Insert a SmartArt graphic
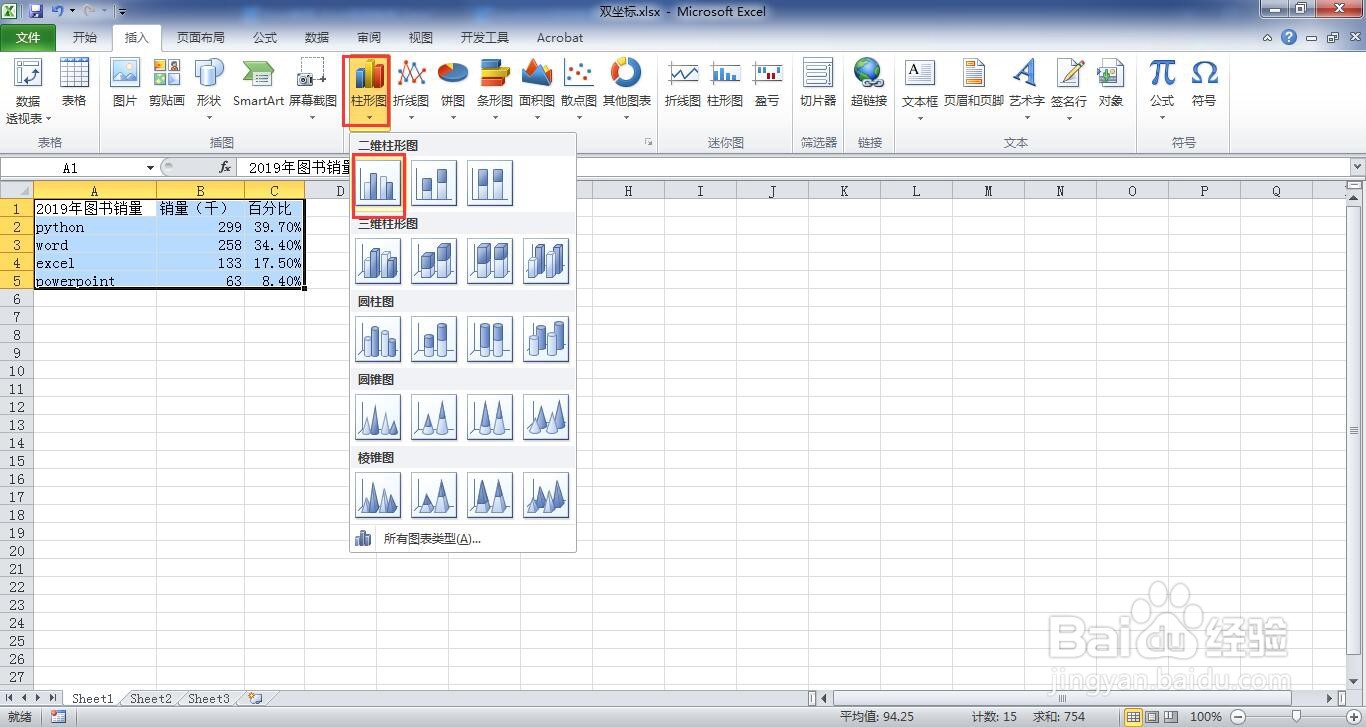The image size is (1366, 727). point(258,83)
